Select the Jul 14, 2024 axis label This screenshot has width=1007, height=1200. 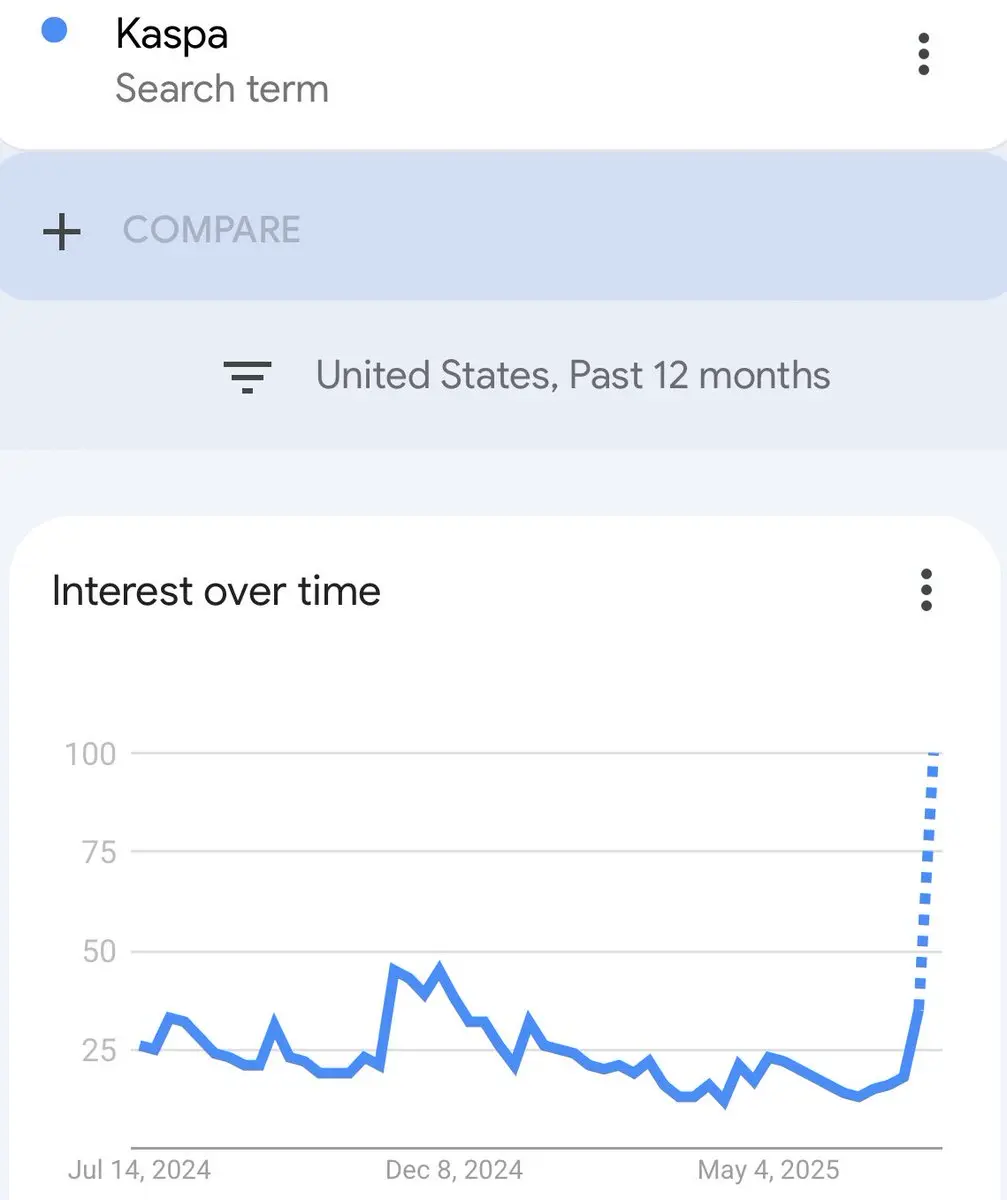pyautogui.click(x=140, y=1169)
